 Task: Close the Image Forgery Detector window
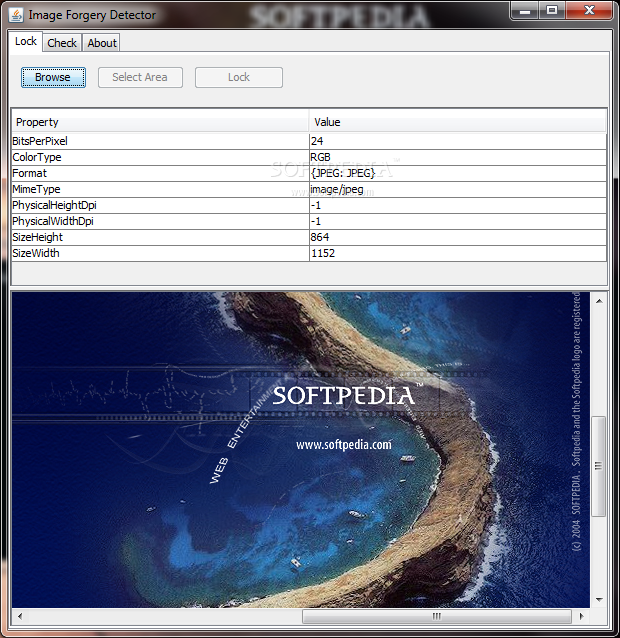point(589,11)
